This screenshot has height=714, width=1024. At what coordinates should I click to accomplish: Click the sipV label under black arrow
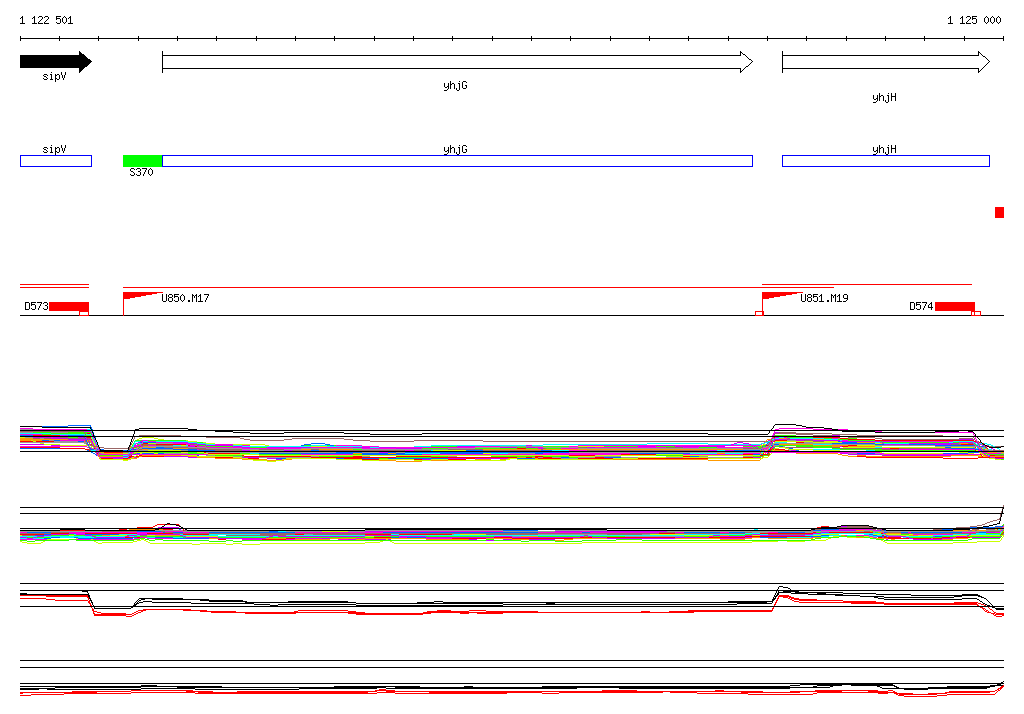tap(54, 76)
